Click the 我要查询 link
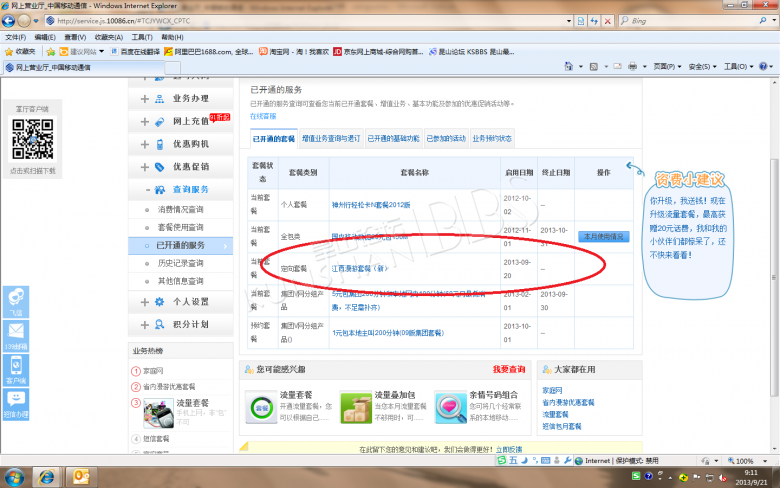Screen dimensions: 780x488 (x=508, y=369)
